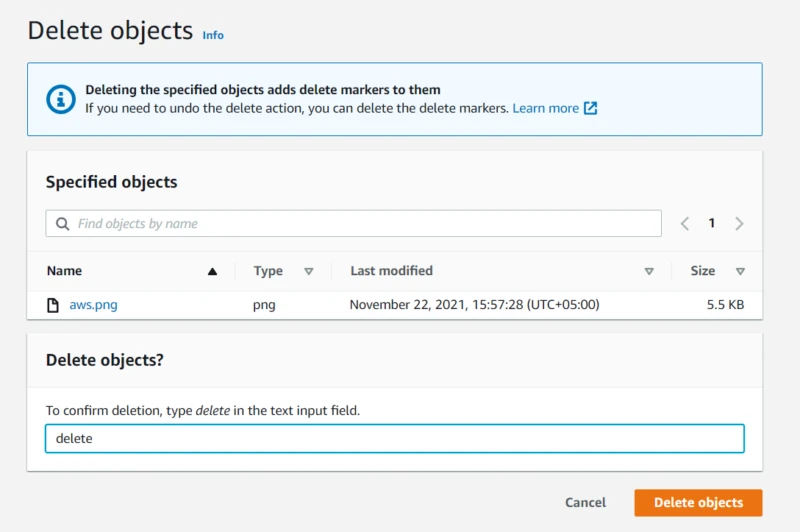The height and width of the screenshot is (532, 800).
Task: Click the Delete objects? section heading
Action: pyautogui.click(x=105, y=360)
